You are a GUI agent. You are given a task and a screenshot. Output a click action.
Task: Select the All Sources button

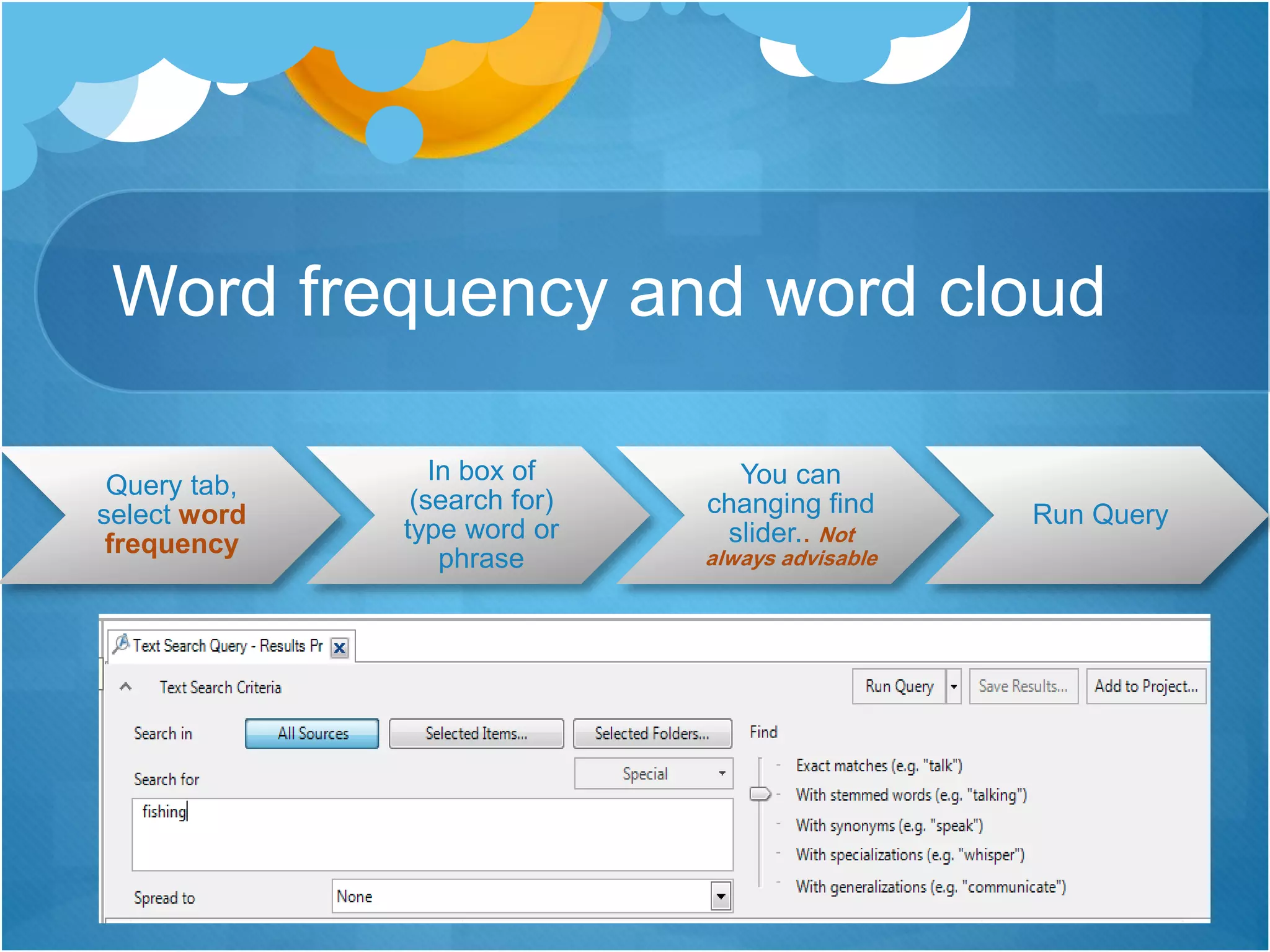pyautogui.click(x=312, y=734)
